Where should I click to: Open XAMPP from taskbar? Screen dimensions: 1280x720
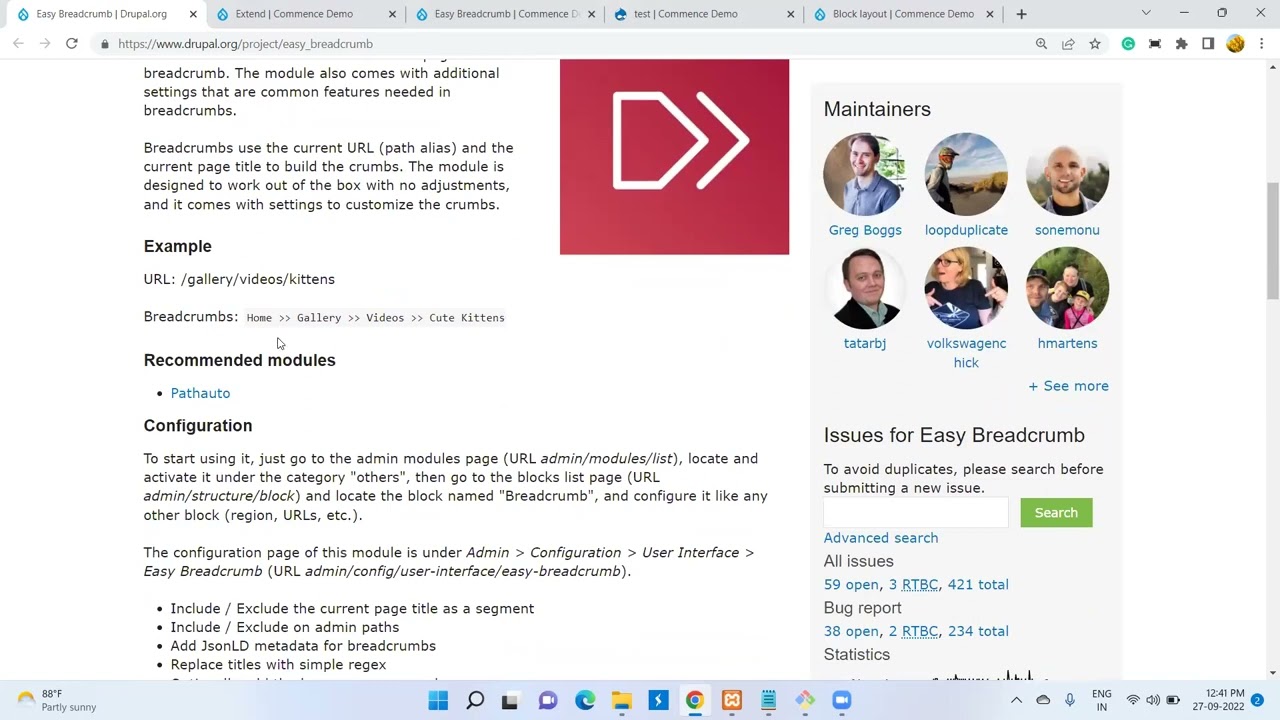coord(732,700)
